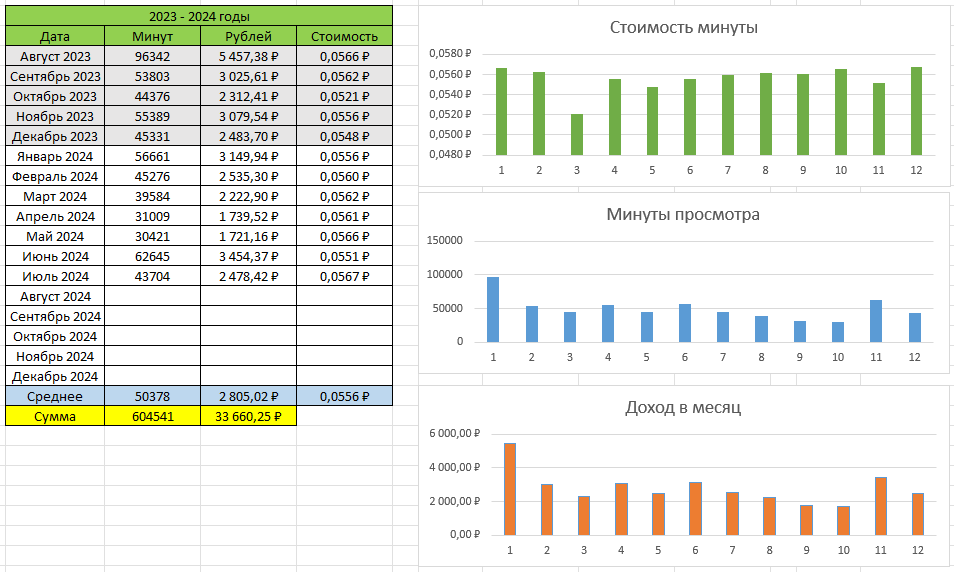The height and width of the screenshot is (572, 954).
Task: Select the 'Сентябрь 2024' date cell
Action: (x=55, y=316)
